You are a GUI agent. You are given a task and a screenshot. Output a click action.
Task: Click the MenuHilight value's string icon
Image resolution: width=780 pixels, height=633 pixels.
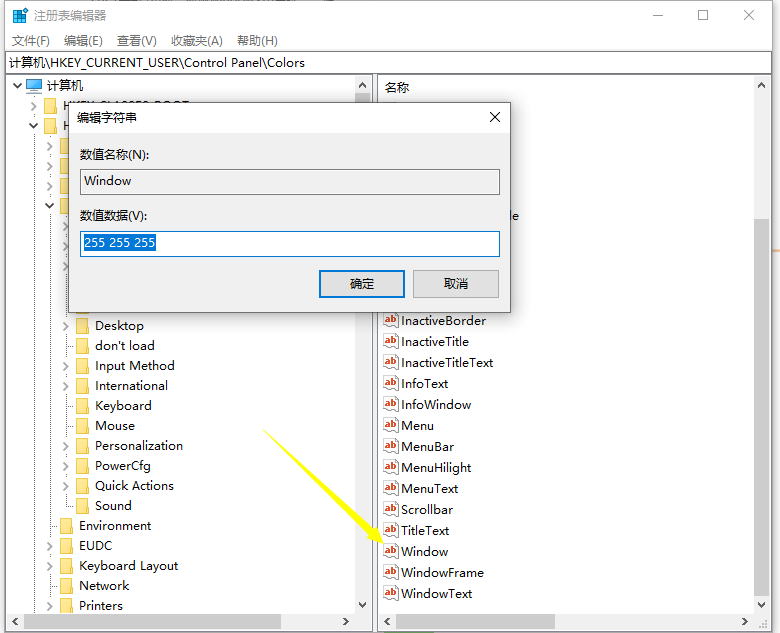(x=391, y=467)
